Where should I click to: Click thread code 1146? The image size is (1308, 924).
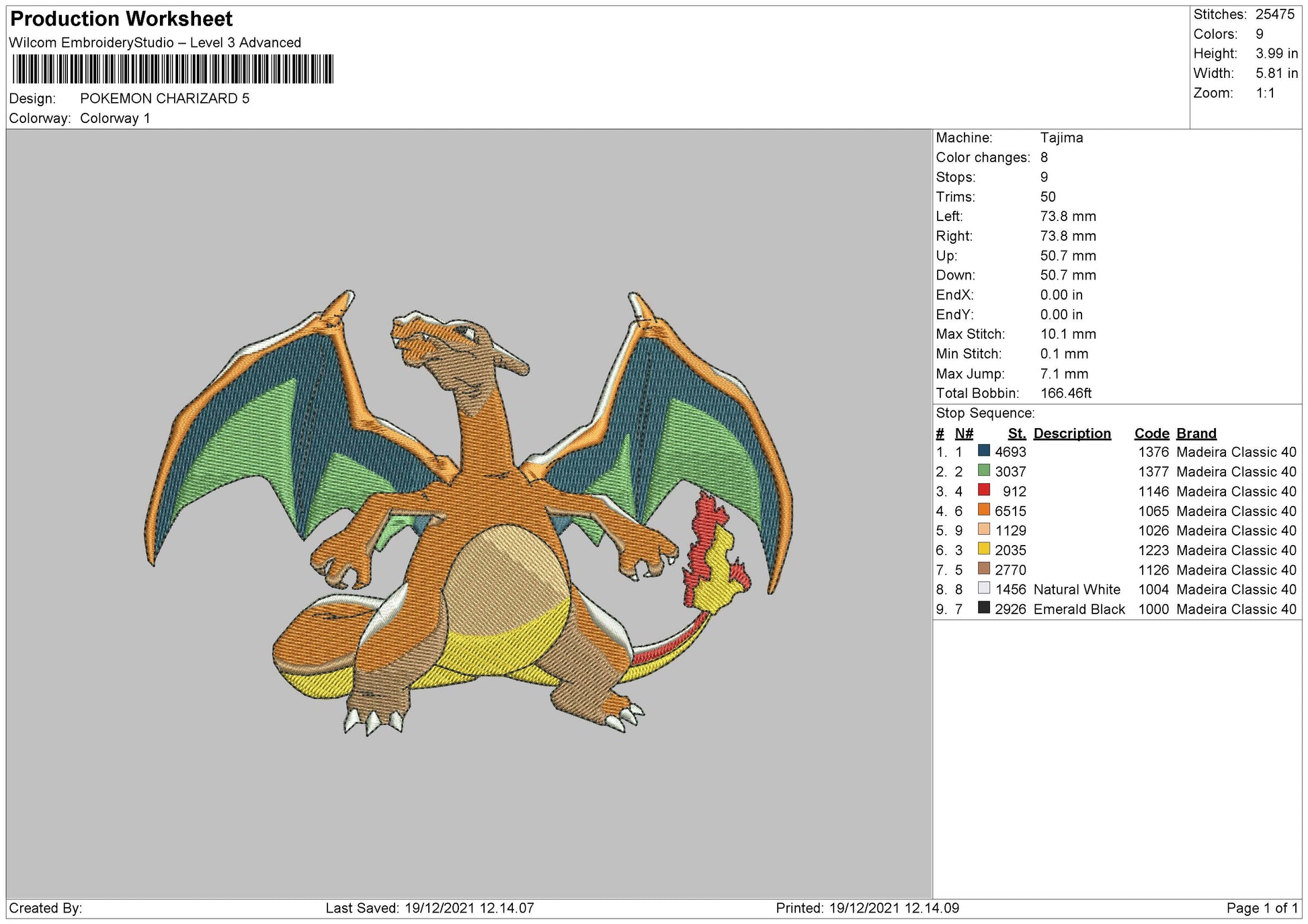point(1153,491)
